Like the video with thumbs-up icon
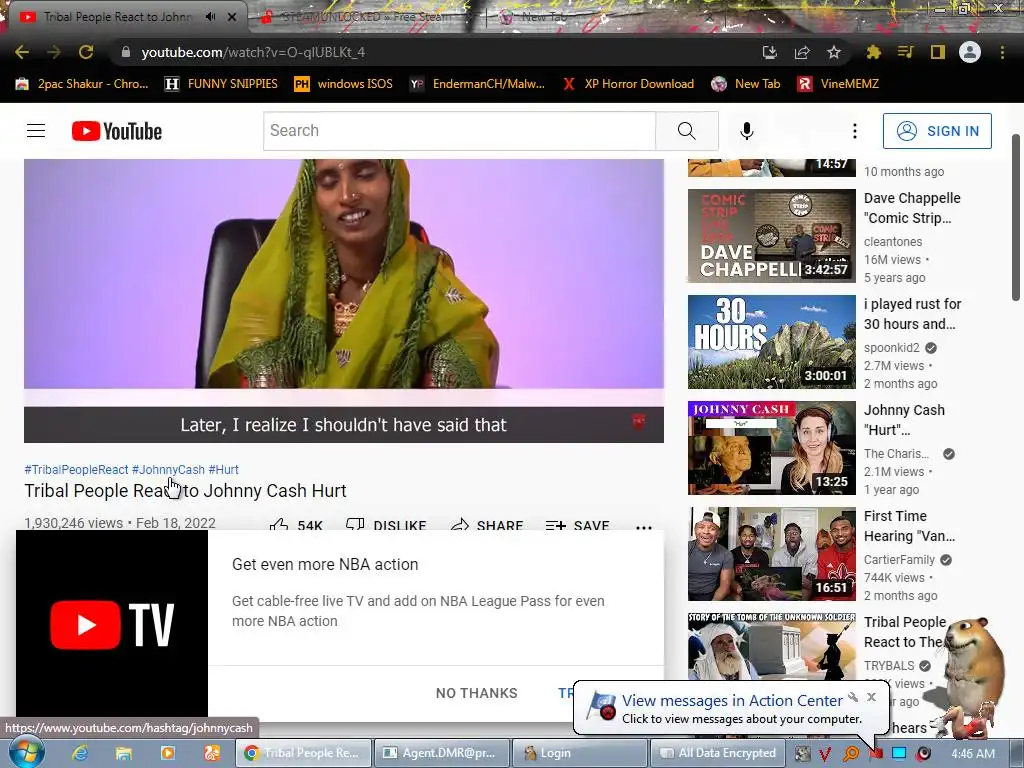Viewport: 1024px width, 768px height. point(279,525)
